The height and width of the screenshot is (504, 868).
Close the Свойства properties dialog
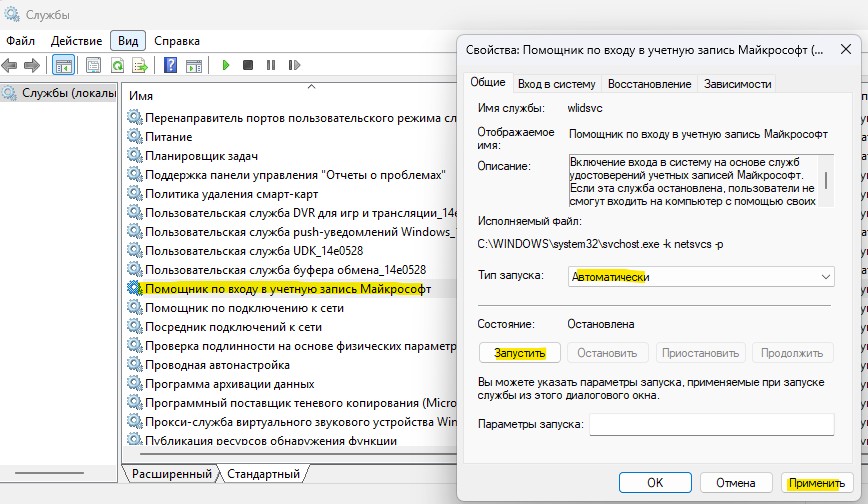pos(846,49)
